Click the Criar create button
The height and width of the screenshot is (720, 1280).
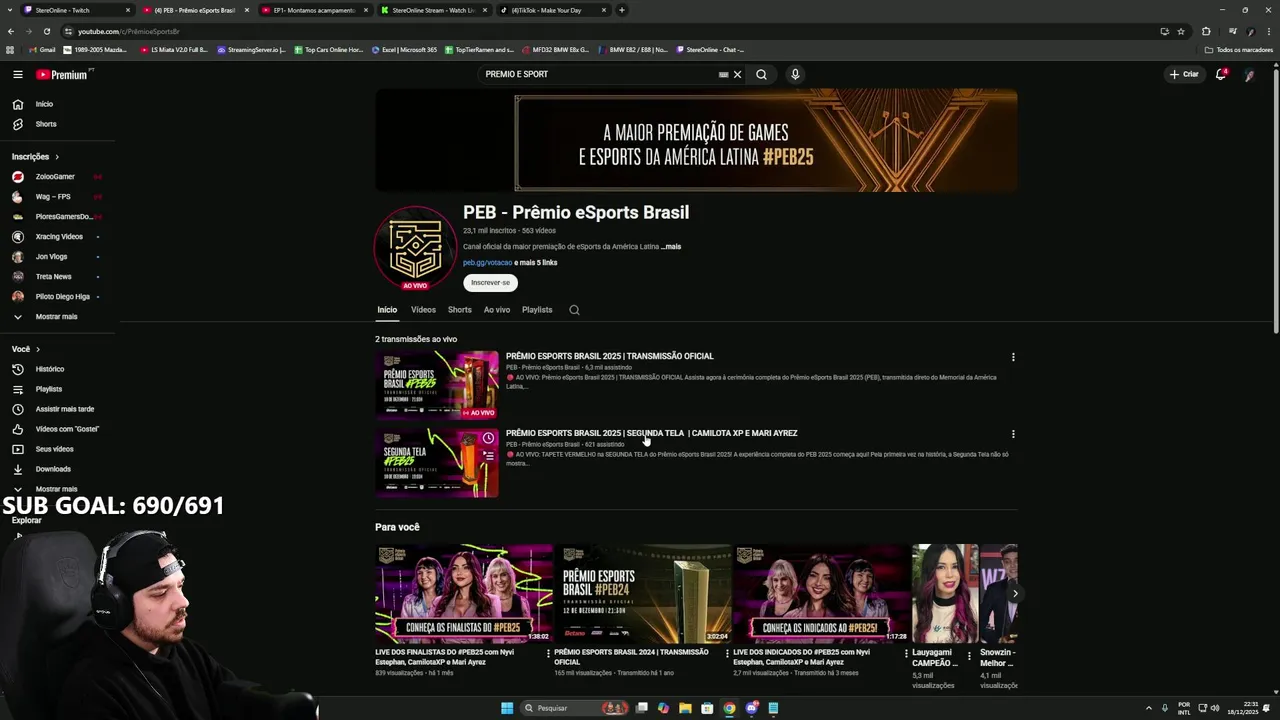coord(1184,74)
